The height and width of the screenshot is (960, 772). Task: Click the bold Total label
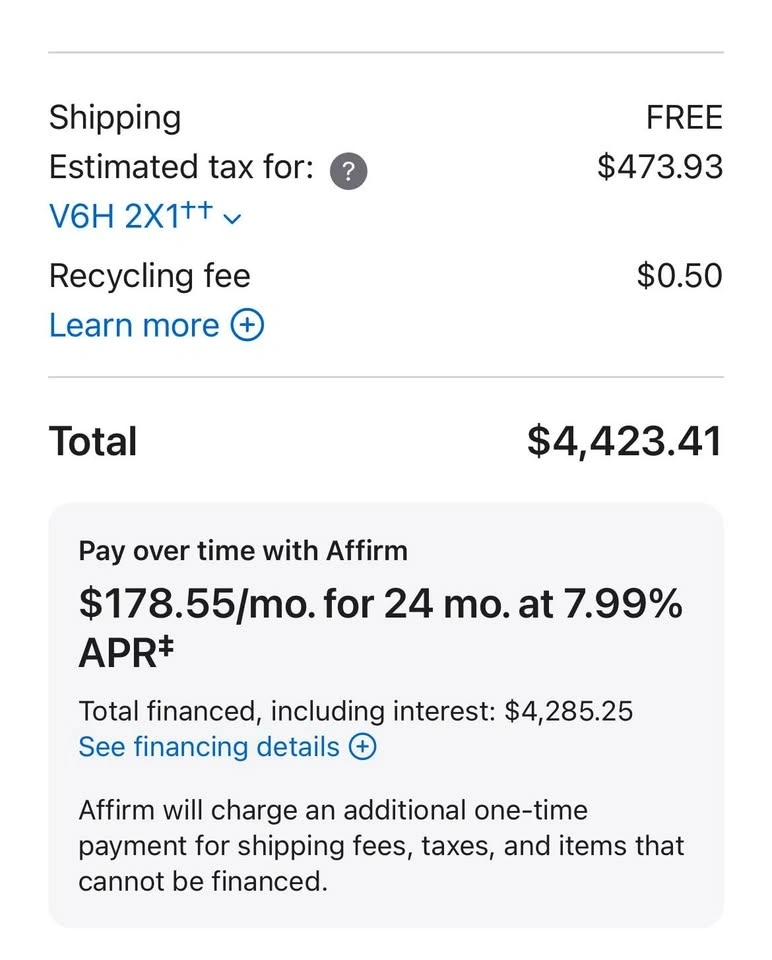(x=93, y=442)
